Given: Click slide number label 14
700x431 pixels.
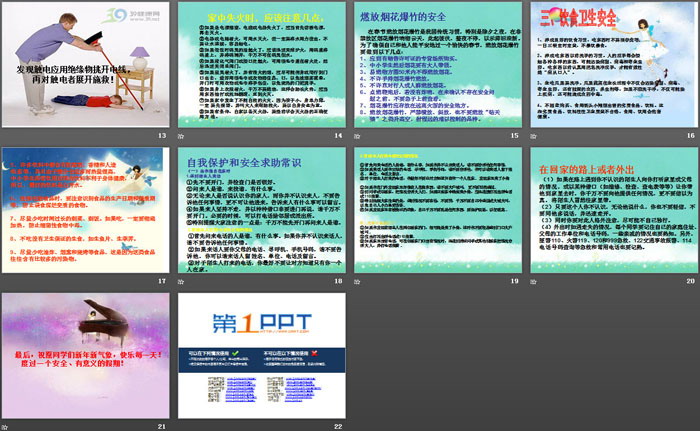Looking at the screenshot, I should pyautogui.click(x=338, y=135).
